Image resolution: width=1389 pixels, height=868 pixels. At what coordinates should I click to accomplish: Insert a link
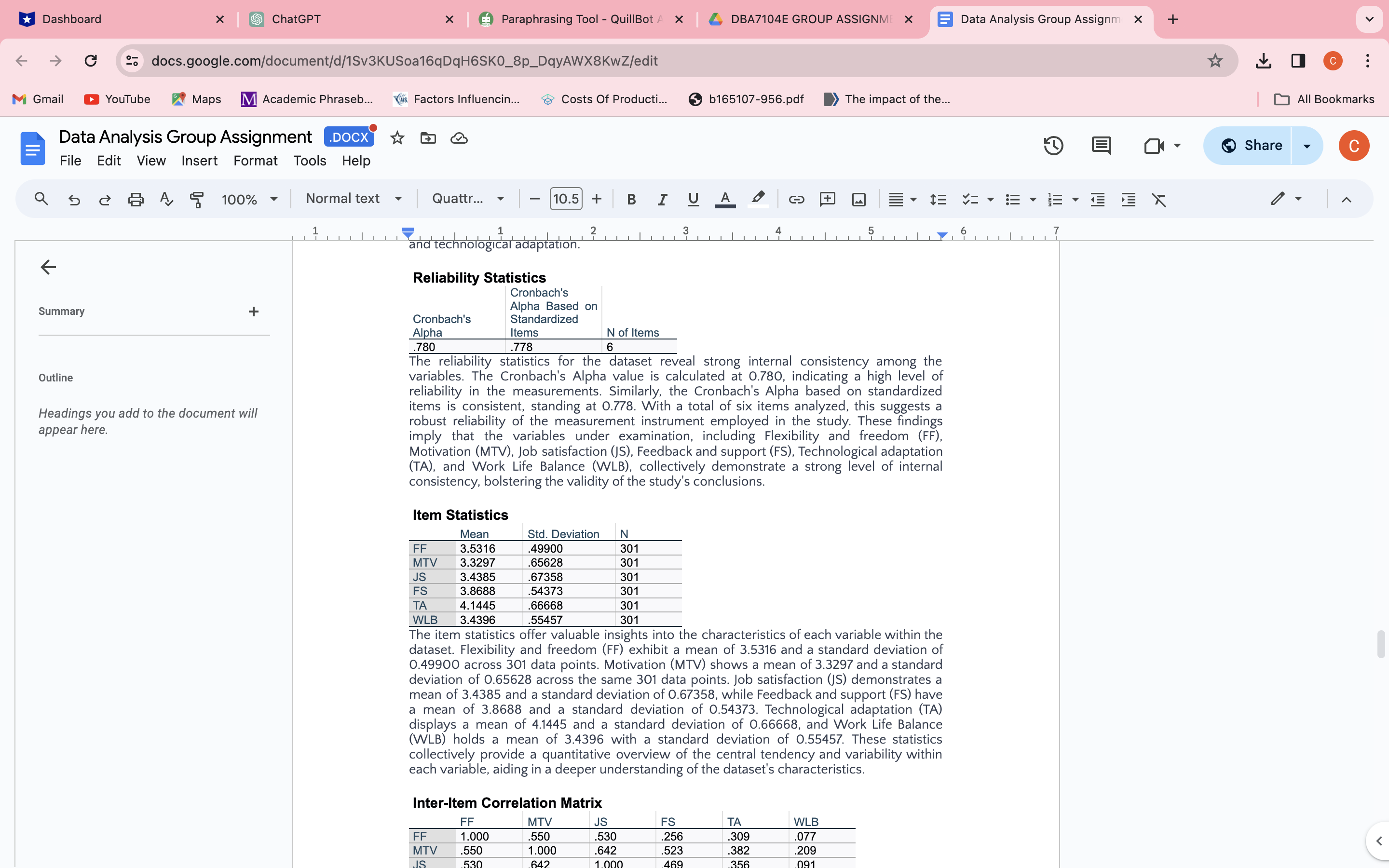click(796, 199)
